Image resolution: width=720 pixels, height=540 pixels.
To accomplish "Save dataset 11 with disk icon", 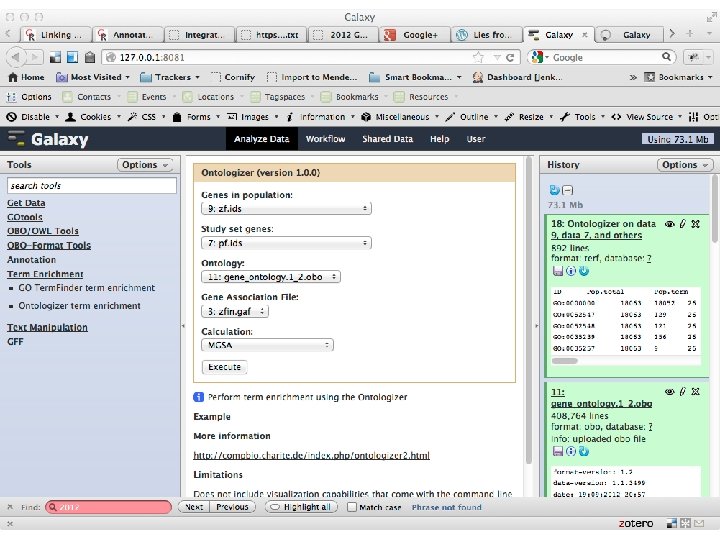I will [558, 451].
